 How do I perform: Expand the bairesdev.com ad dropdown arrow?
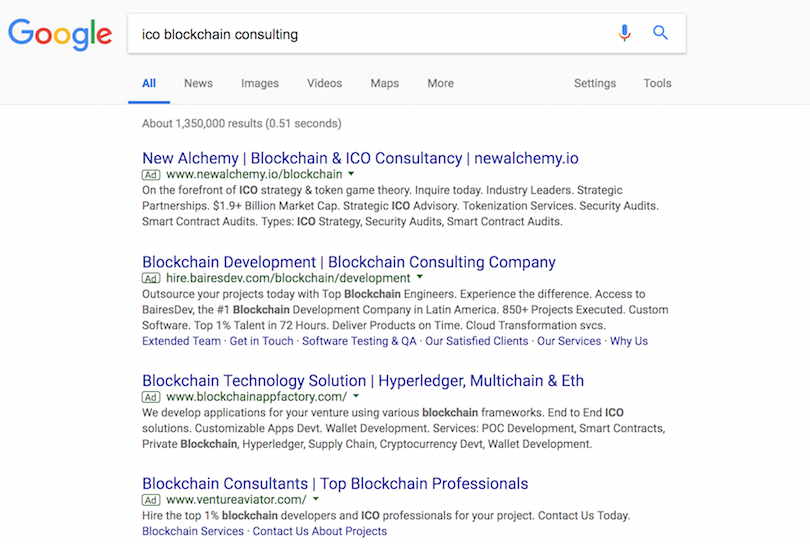pyautogui.click(x=420, y=277)
